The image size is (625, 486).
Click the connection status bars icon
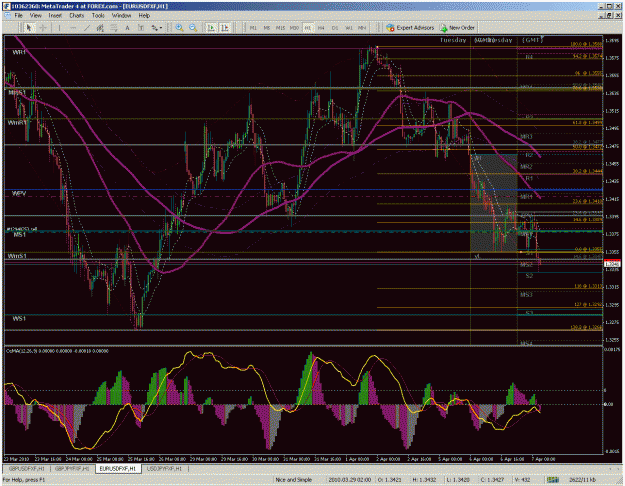(552, 480)
